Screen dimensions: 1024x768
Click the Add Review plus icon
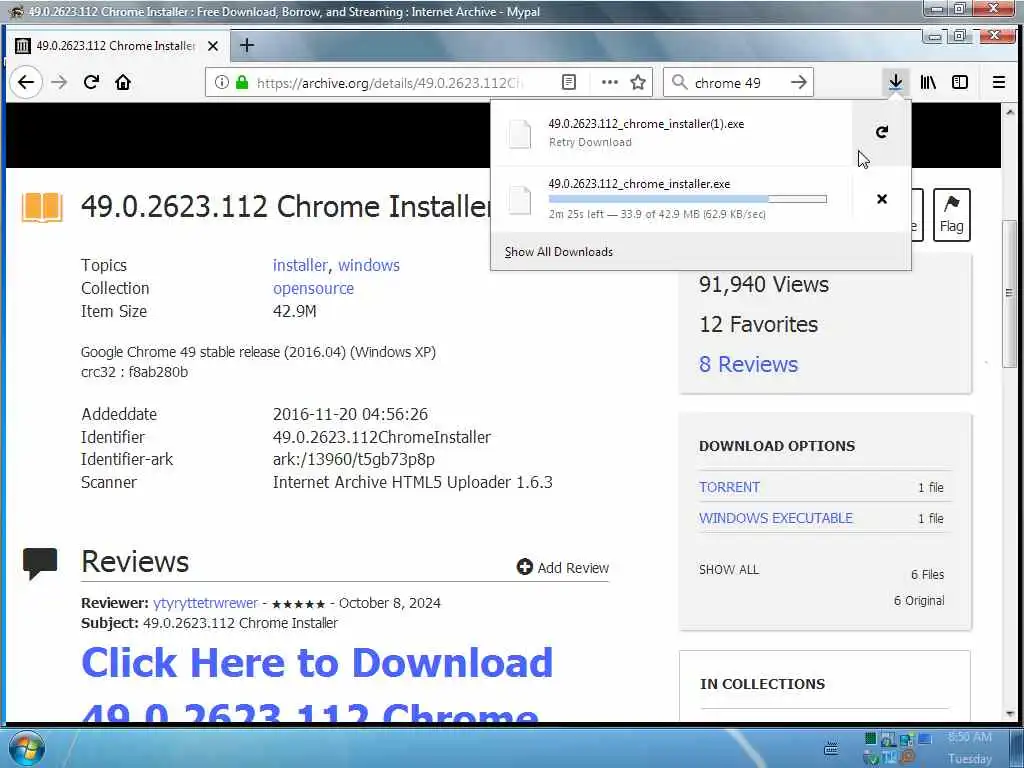pyautogui.click(x=524, y=567)
